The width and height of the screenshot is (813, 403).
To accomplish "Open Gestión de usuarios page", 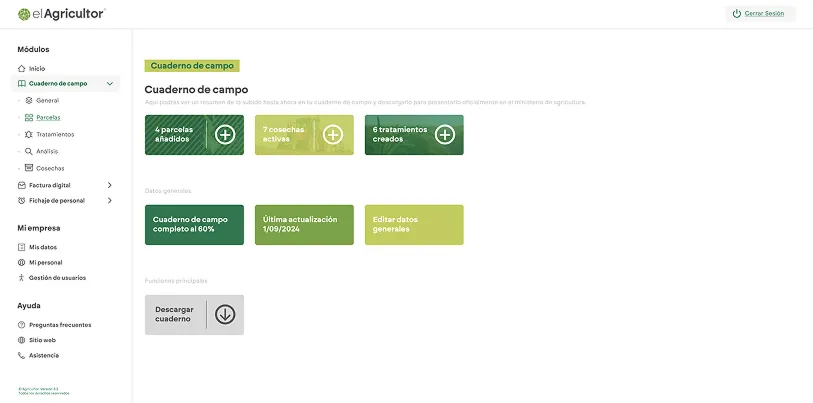I will tap(57, 277).
